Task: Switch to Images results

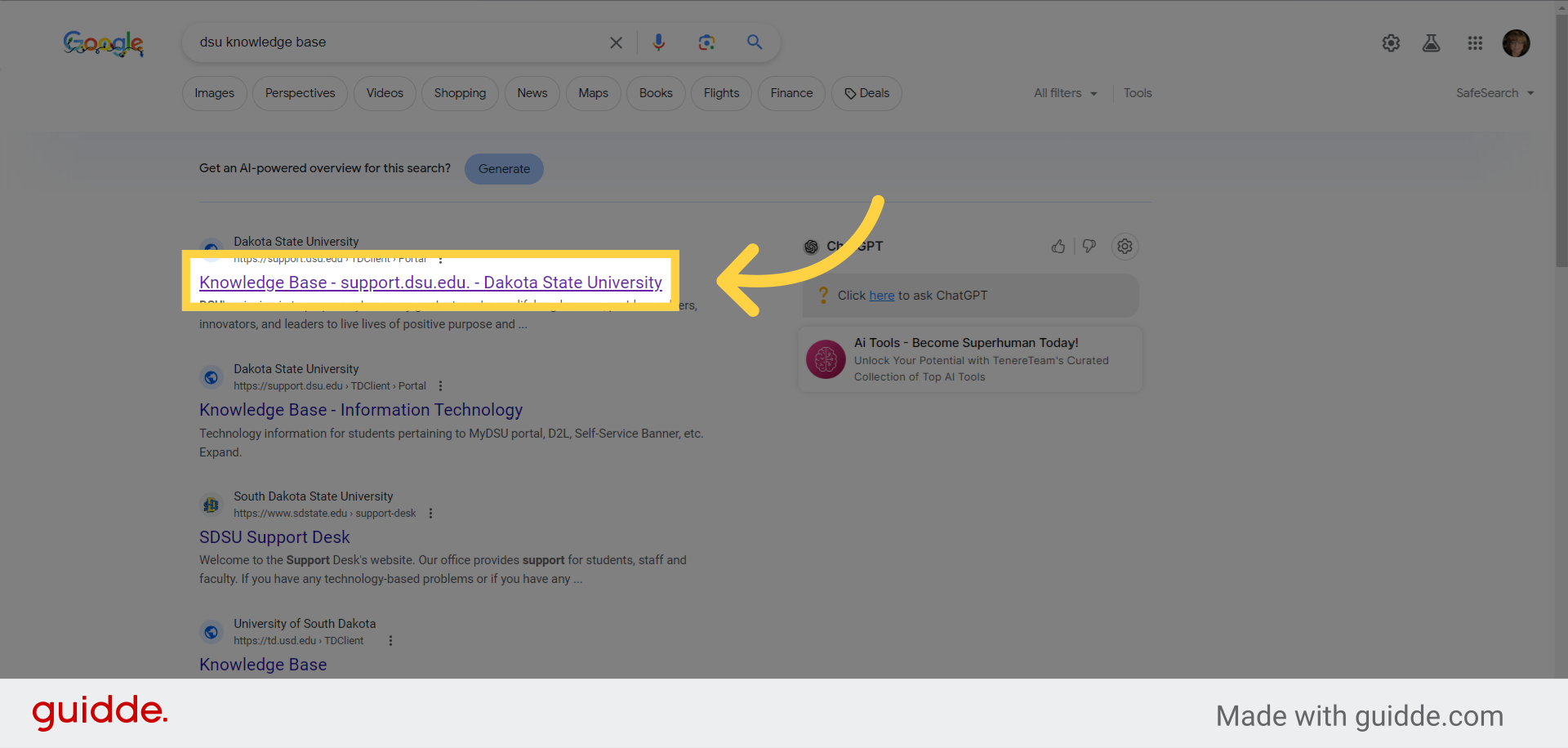Action: click(x=214, y=93)
